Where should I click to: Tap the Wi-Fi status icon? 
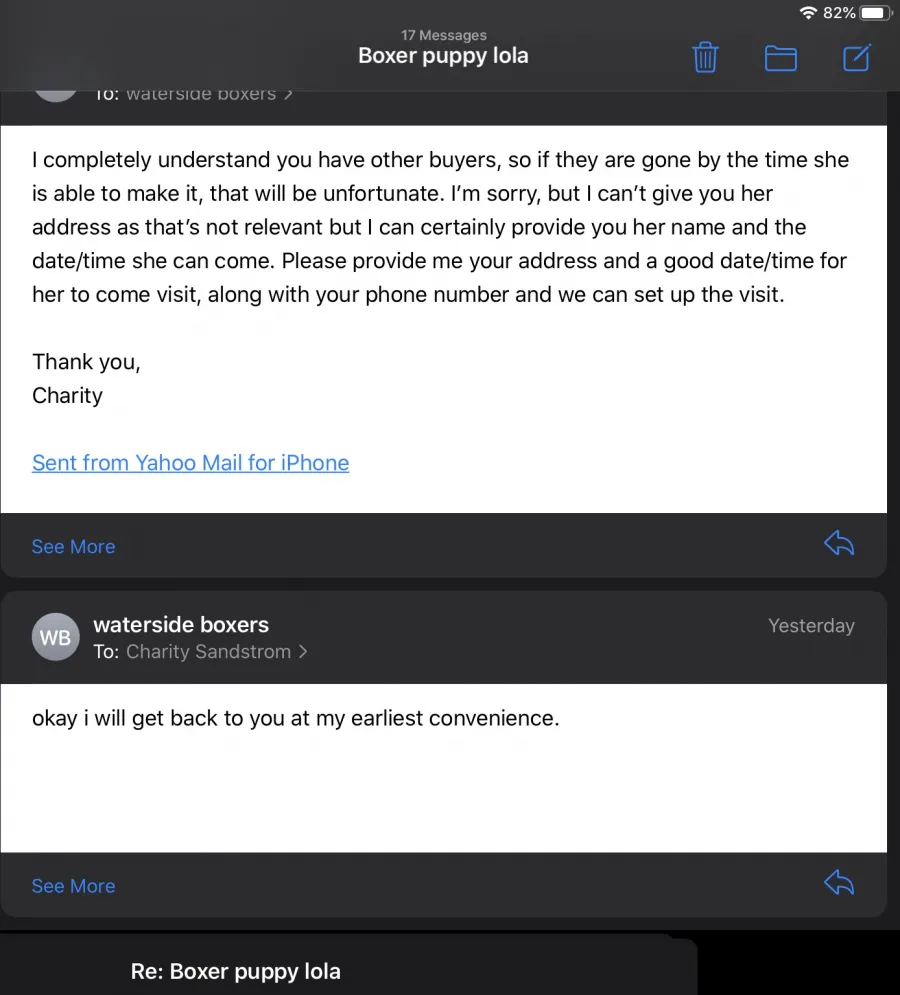tap(808, 13)
